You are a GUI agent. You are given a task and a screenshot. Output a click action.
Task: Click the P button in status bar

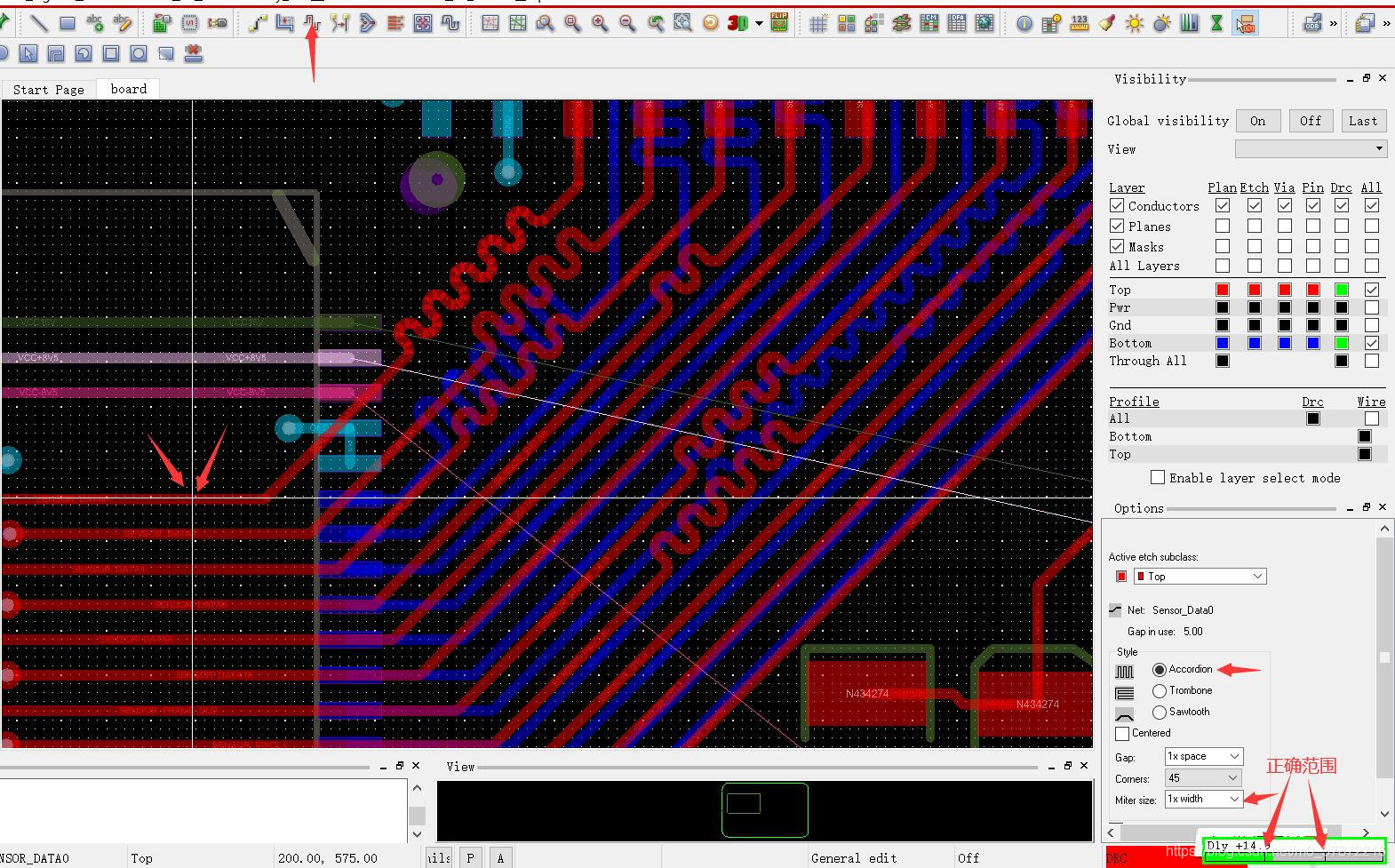click(x=470, y=858)
